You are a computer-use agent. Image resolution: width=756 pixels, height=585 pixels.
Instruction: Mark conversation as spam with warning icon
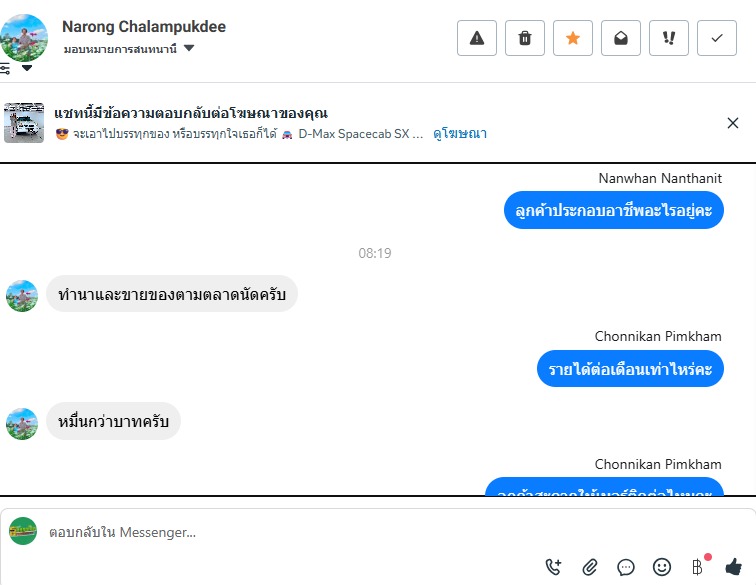tap(476, 38)
